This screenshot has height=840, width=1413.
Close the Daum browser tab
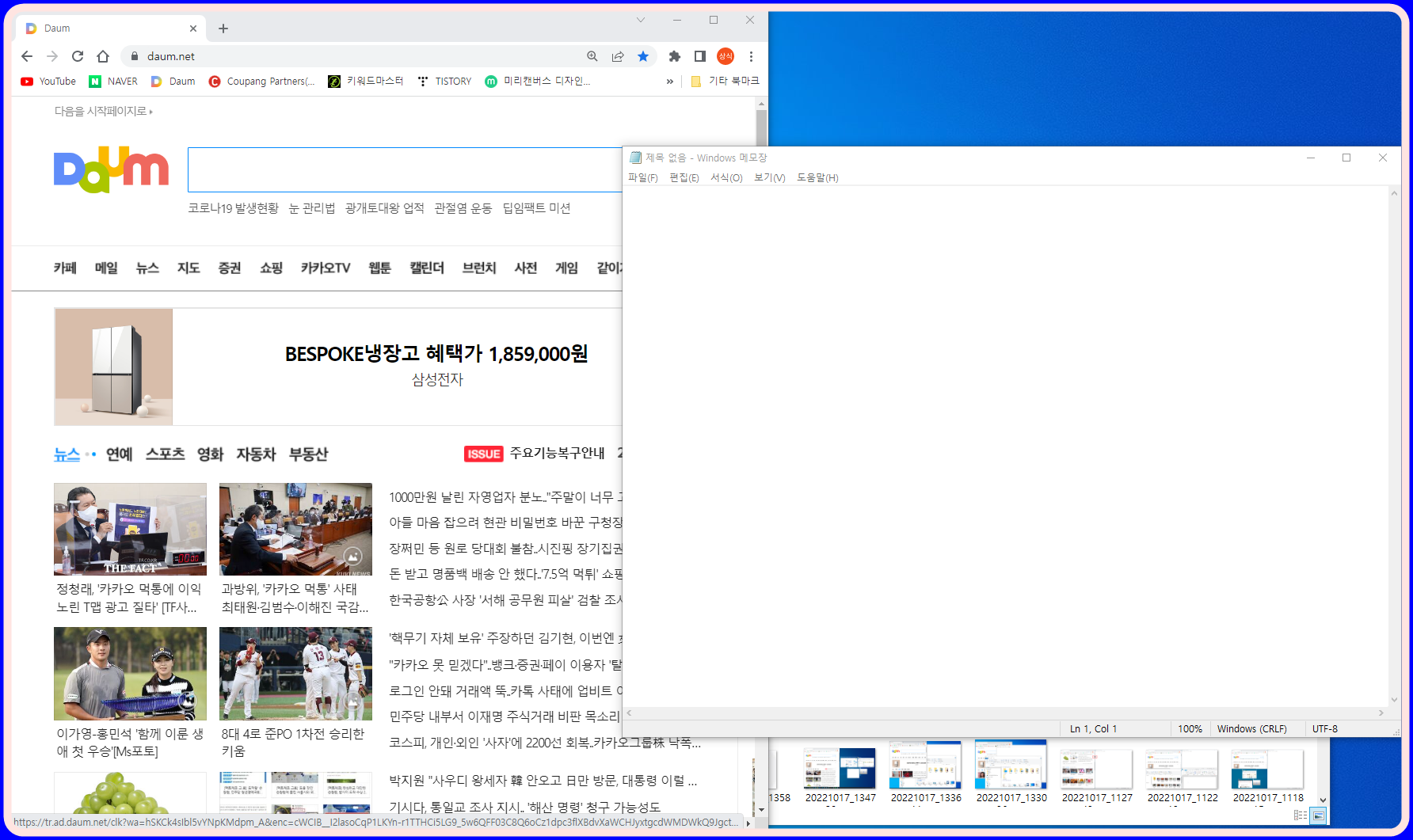193,29
